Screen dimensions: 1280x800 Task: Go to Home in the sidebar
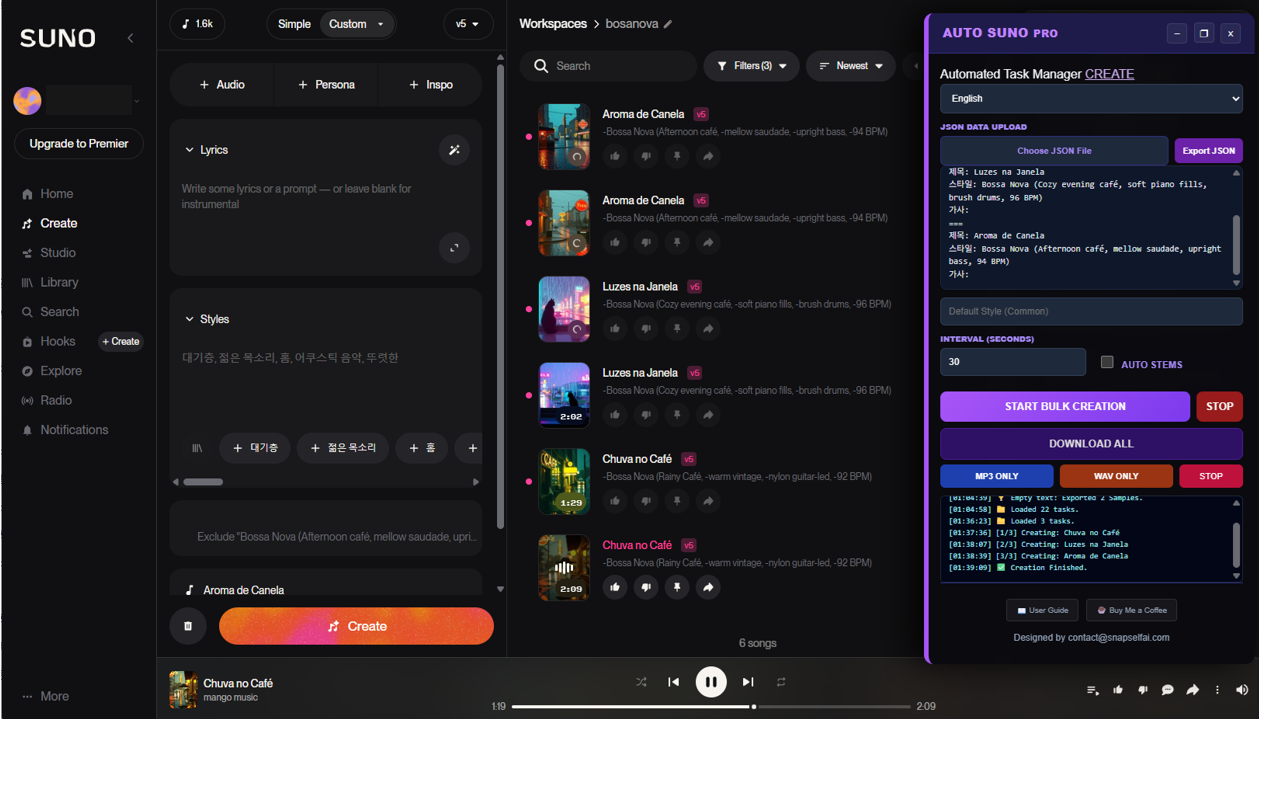pos(47,194)
